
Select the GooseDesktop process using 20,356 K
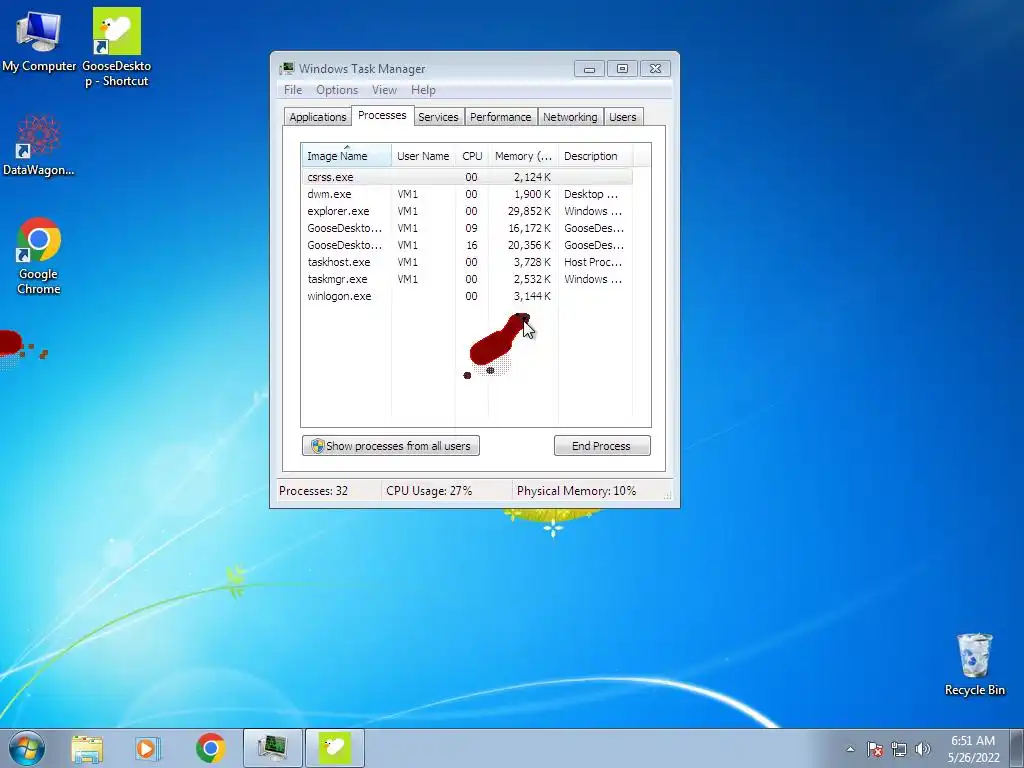(467, 245)
